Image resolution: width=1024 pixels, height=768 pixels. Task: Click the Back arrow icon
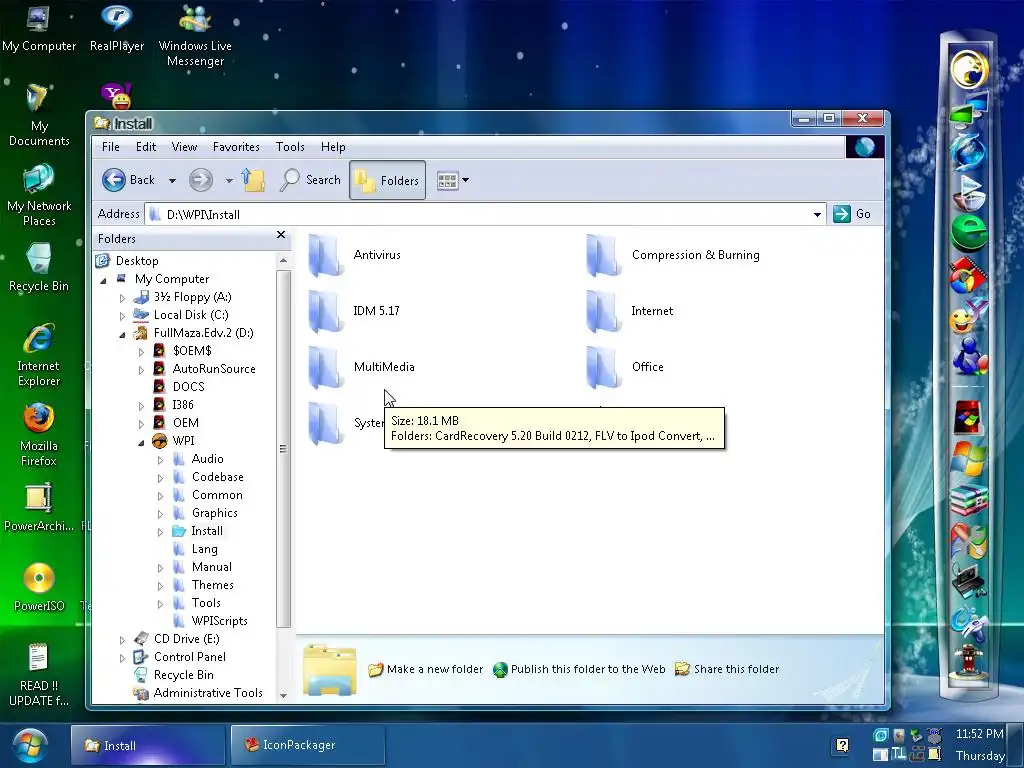[x=114, y=180]
